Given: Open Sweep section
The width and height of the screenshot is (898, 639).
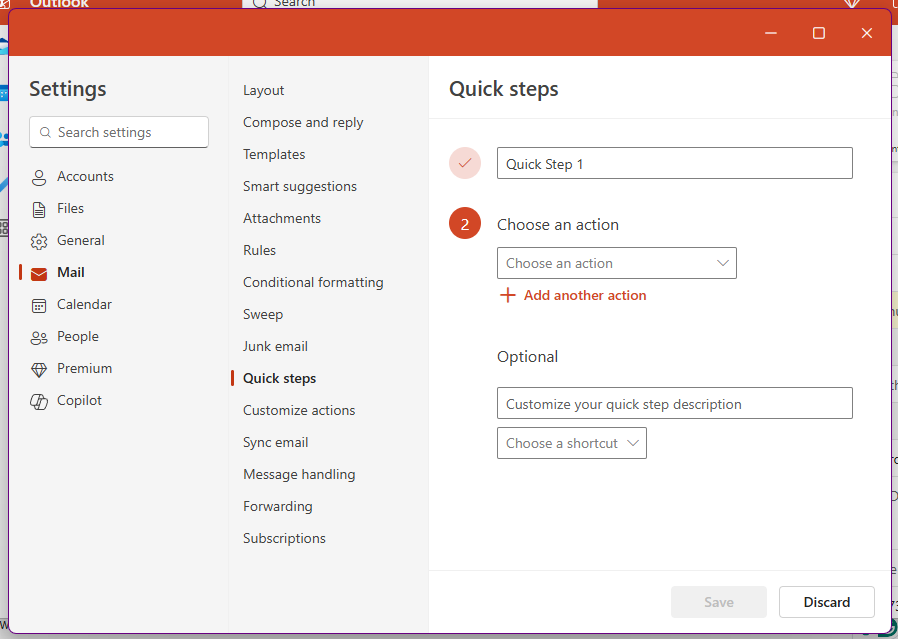Looking at the screenshot, I should [263, 315].
